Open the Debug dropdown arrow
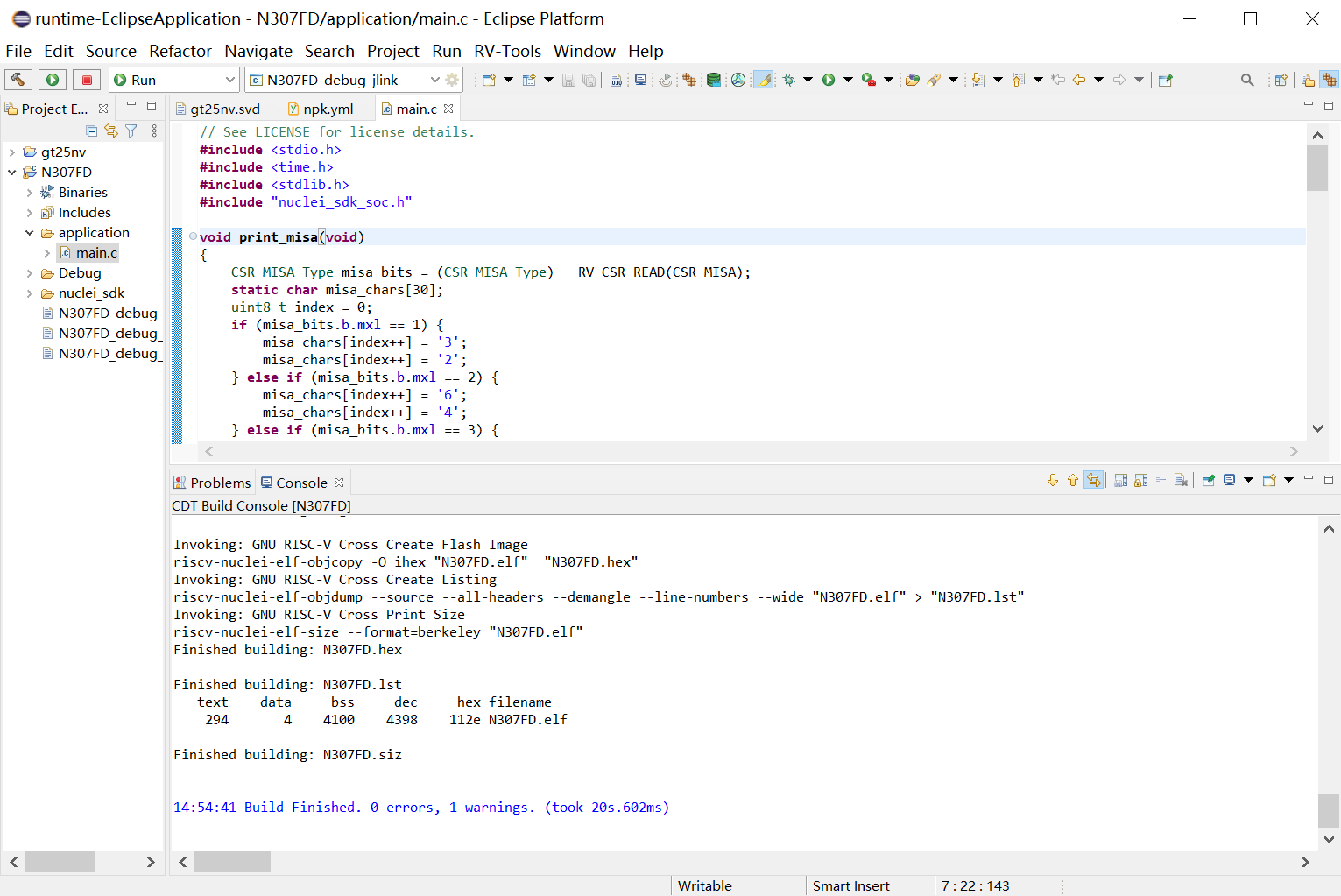1341x896 pixels. click(x=808, y=80)
